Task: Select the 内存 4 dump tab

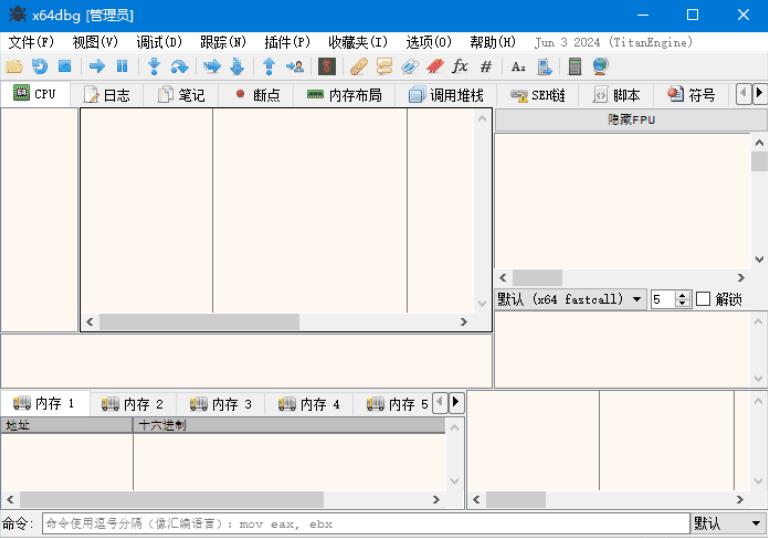Action: (x=309, y=404)
